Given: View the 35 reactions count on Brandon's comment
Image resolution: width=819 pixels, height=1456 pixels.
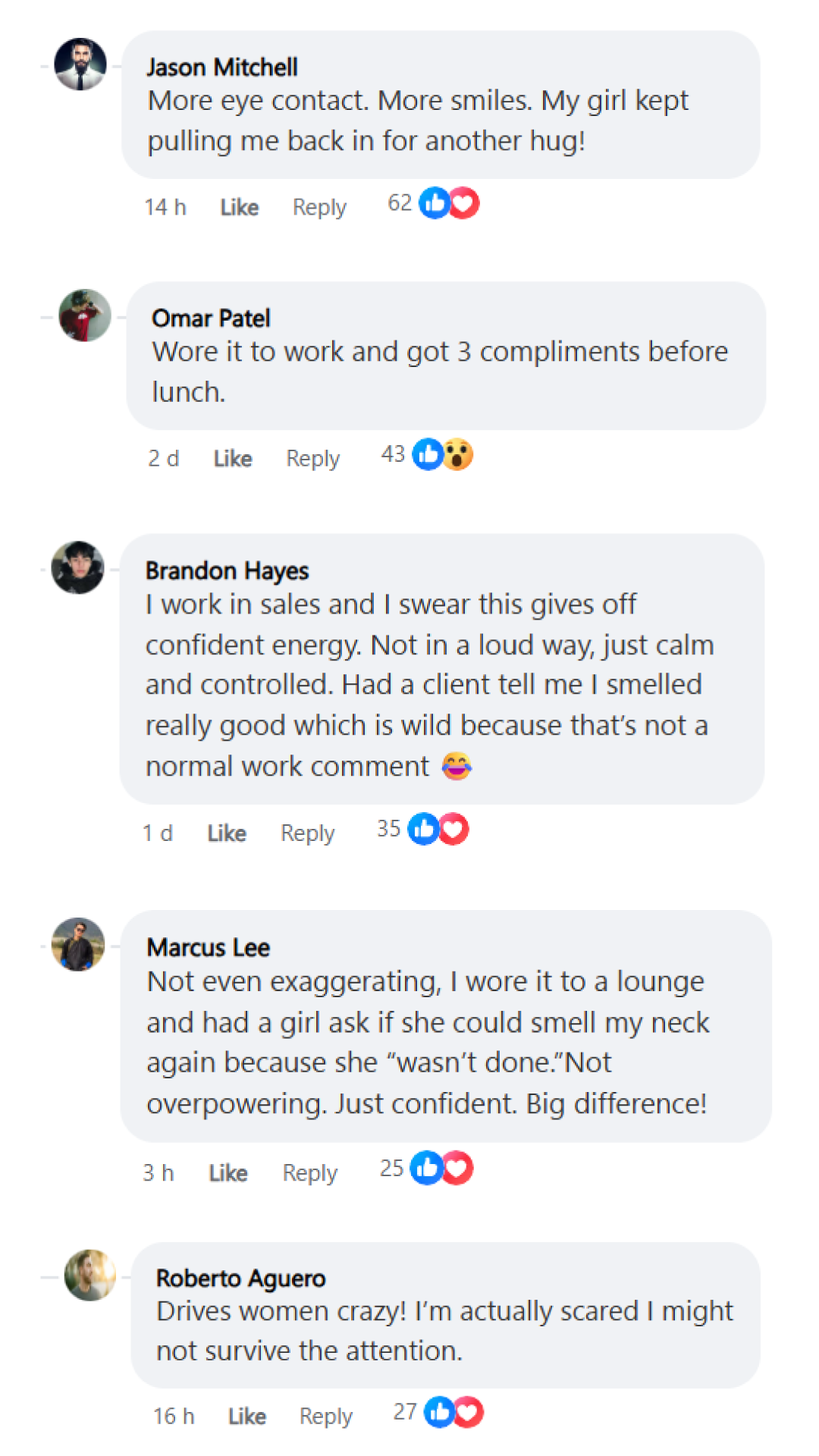Looking at the screenshot, I should pyautogui.click(x=388, y=829).
